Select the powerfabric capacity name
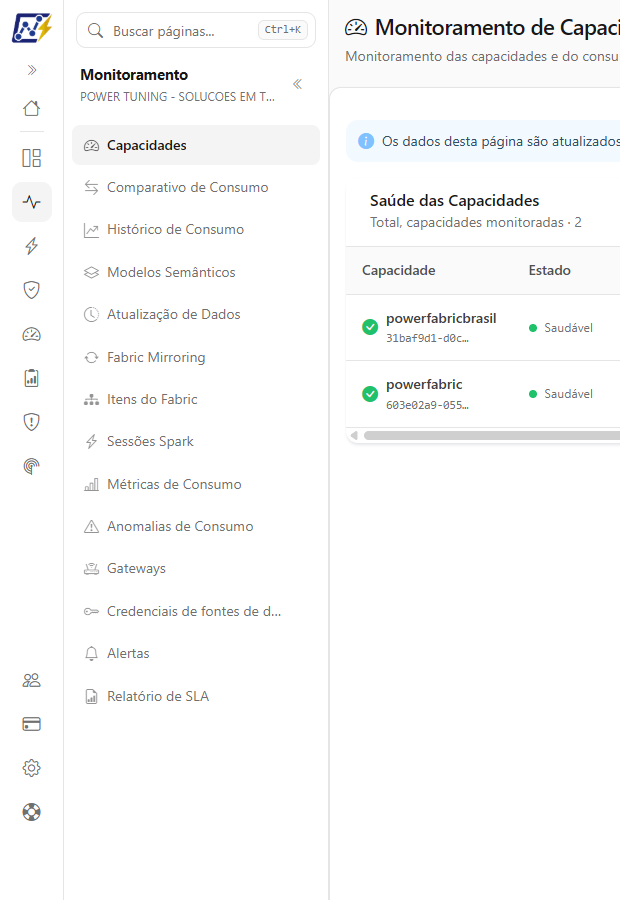 coord(424,385)
